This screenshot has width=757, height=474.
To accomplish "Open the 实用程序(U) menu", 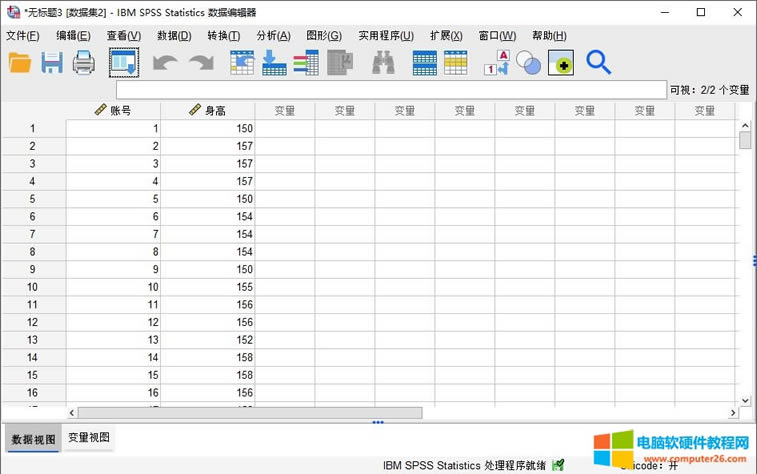I will coord(386,36).
